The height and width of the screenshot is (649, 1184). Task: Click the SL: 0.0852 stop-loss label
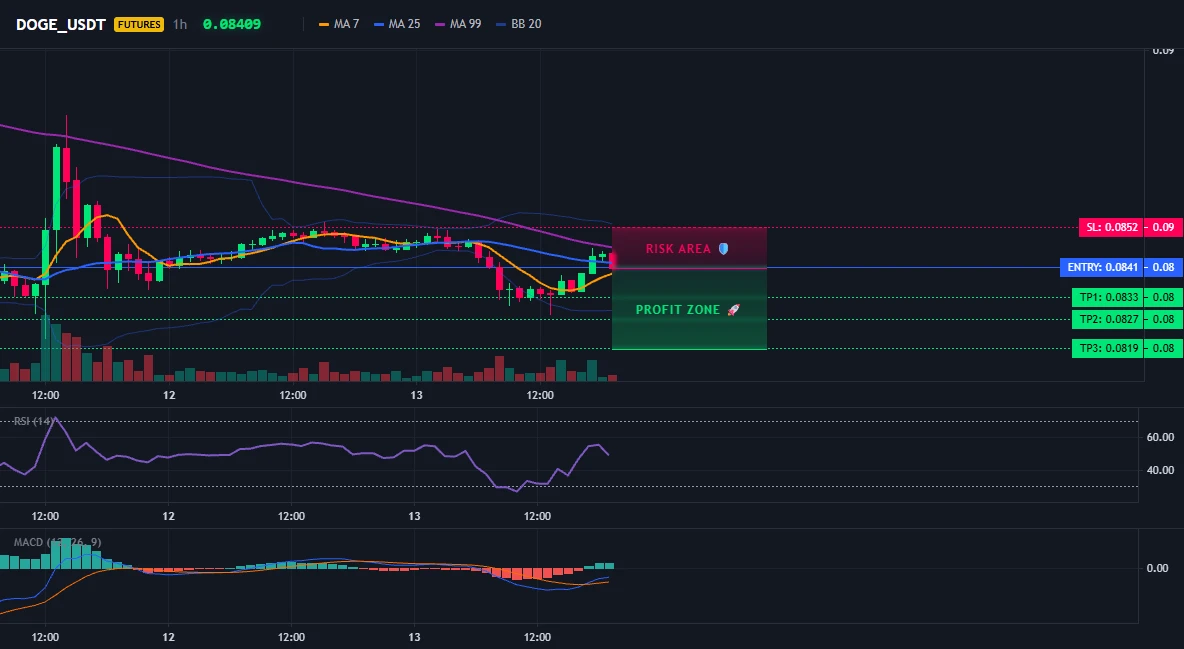click(1112, 227)
